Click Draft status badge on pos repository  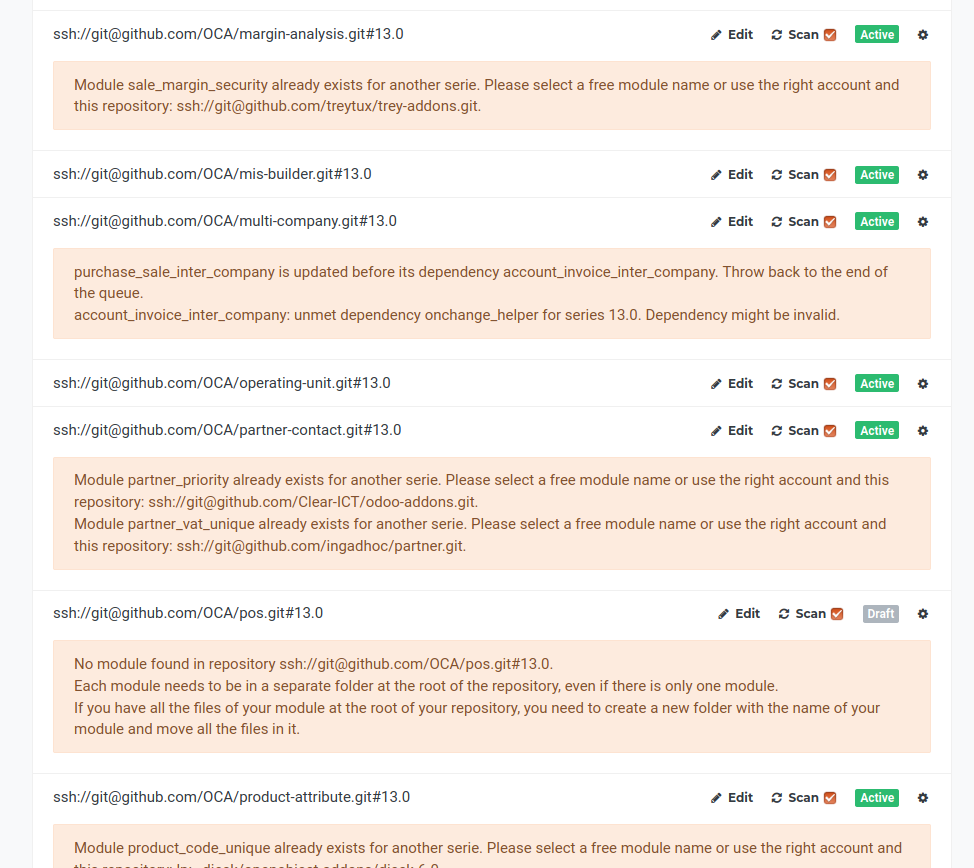(x=880, y=613)
